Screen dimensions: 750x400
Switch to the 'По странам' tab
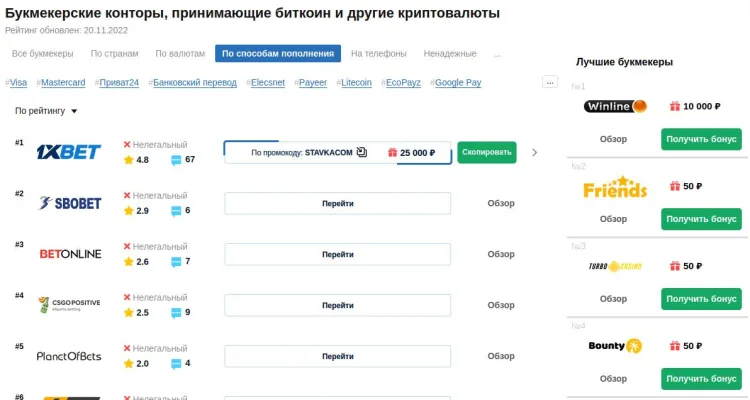[114, 54]
